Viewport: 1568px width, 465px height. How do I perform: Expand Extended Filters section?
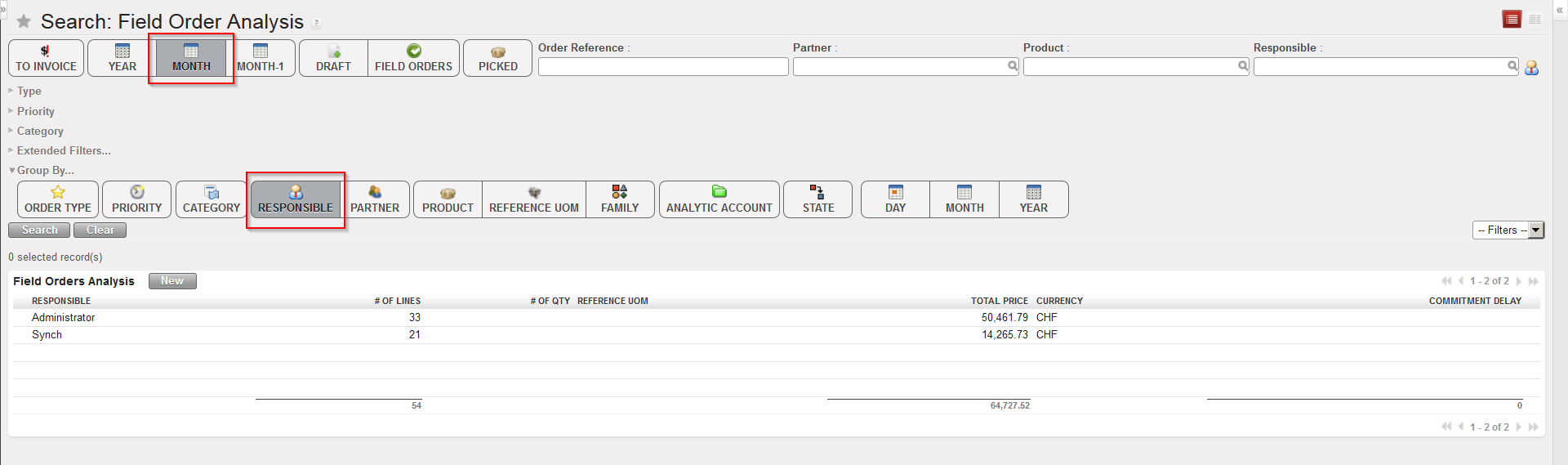[x=59, y=150]
